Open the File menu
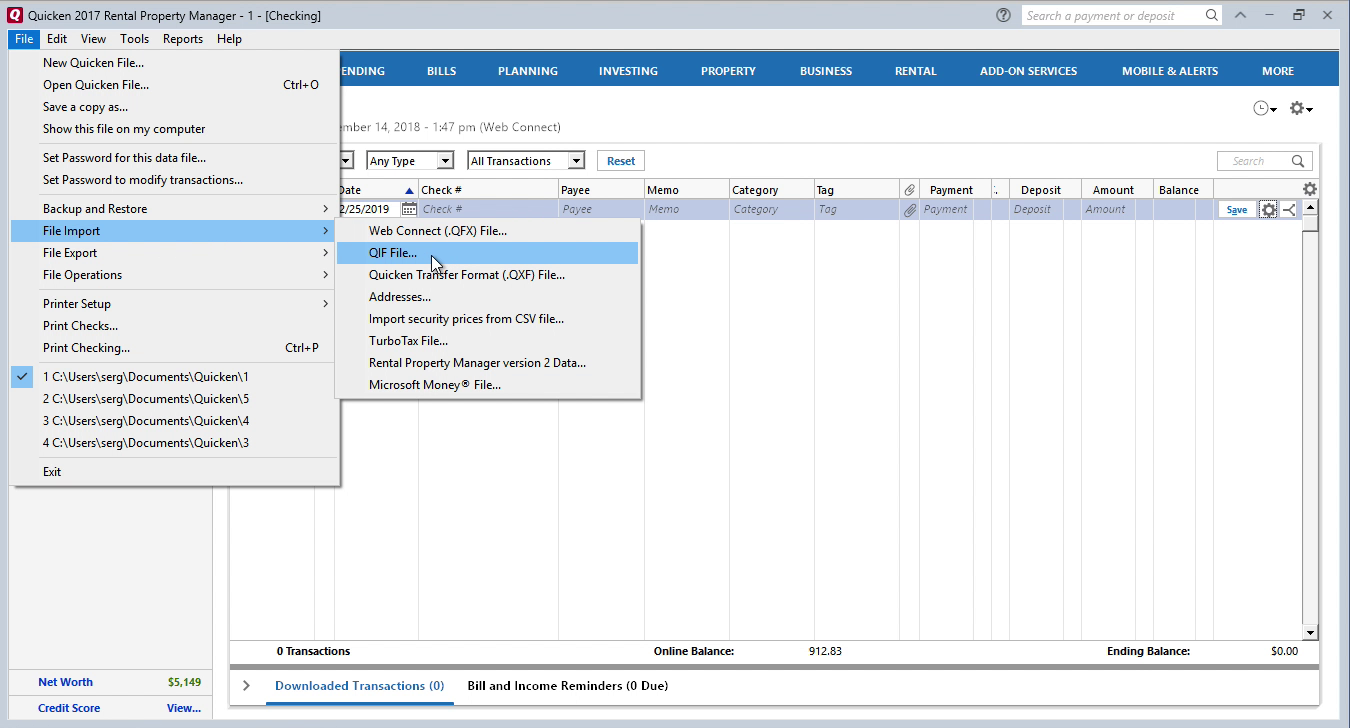Viewport: 1350px width, 728px height. click(25, 39)
